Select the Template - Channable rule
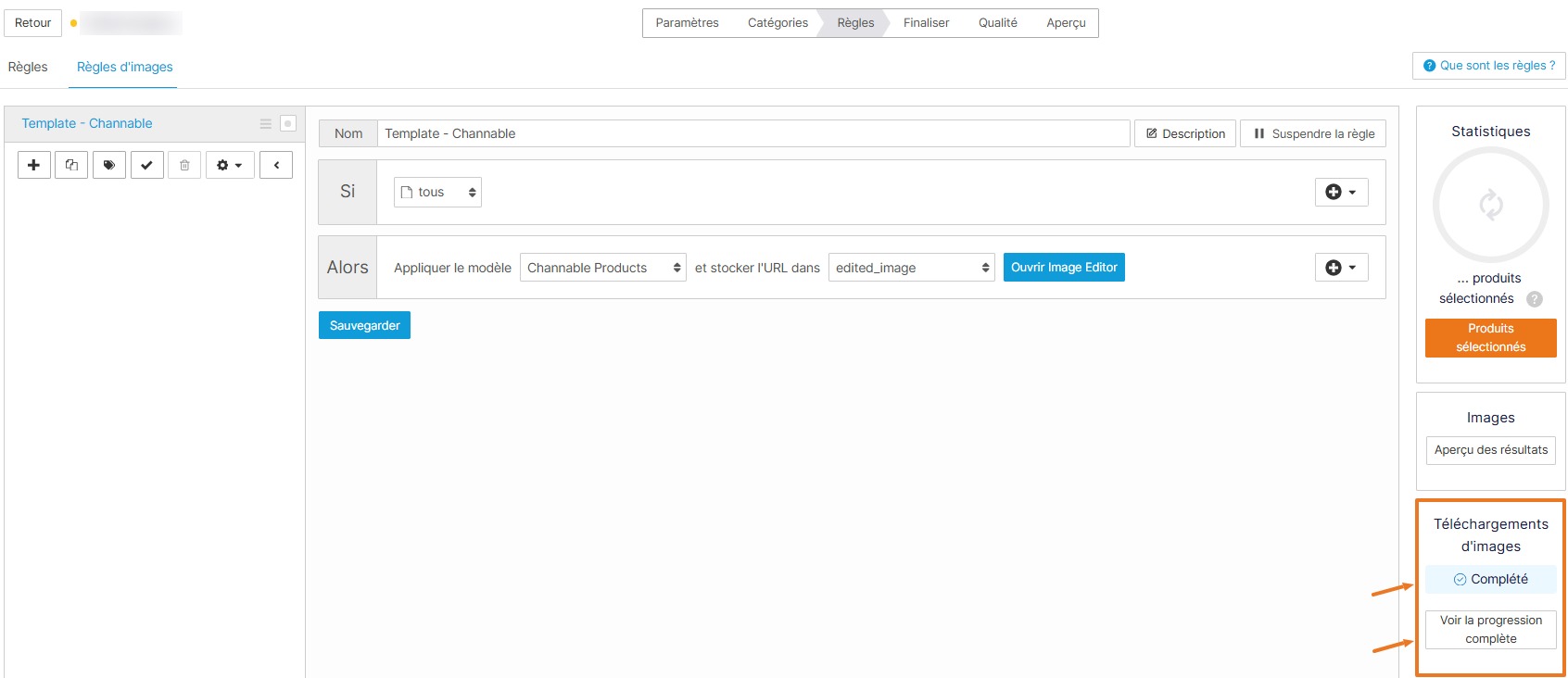Image resolution: width=1568 pixels, height=678 pixels. (x=87, y=123)
